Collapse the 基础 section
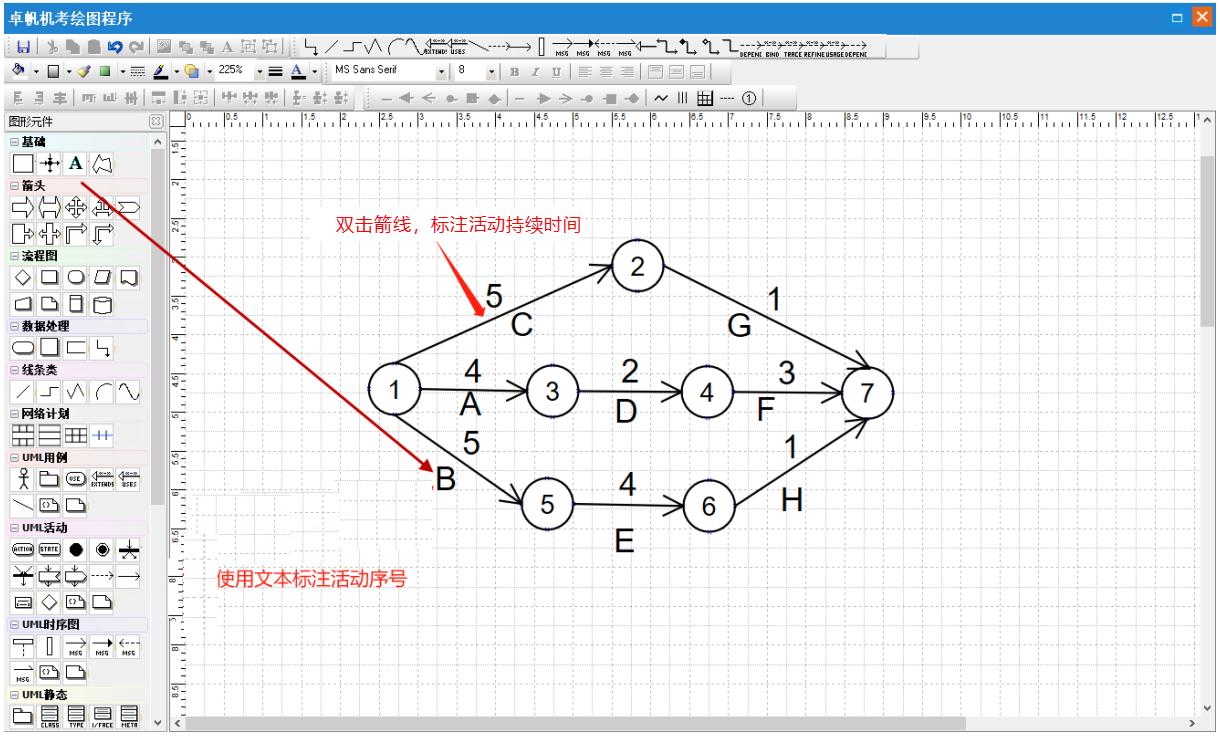The image size is (1220, 736). 13,142
